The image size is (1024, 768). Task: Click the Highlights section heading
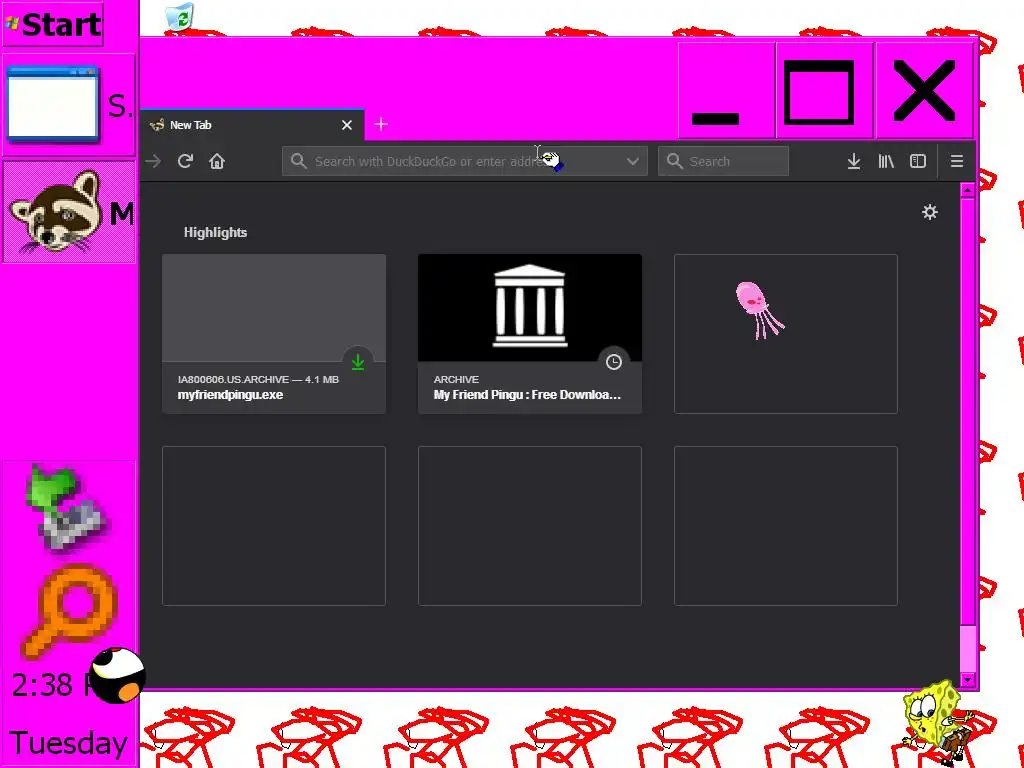point(216,232)
